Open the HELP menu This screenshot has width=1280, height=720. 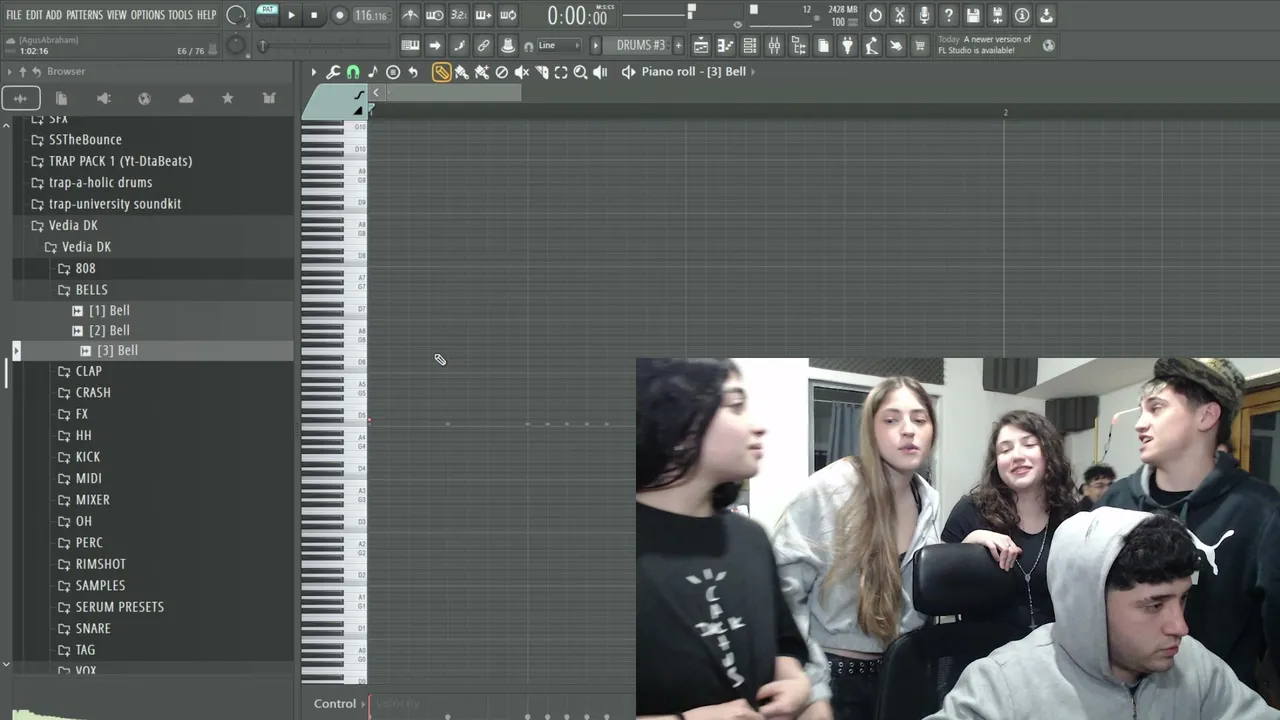click(207, 15)
